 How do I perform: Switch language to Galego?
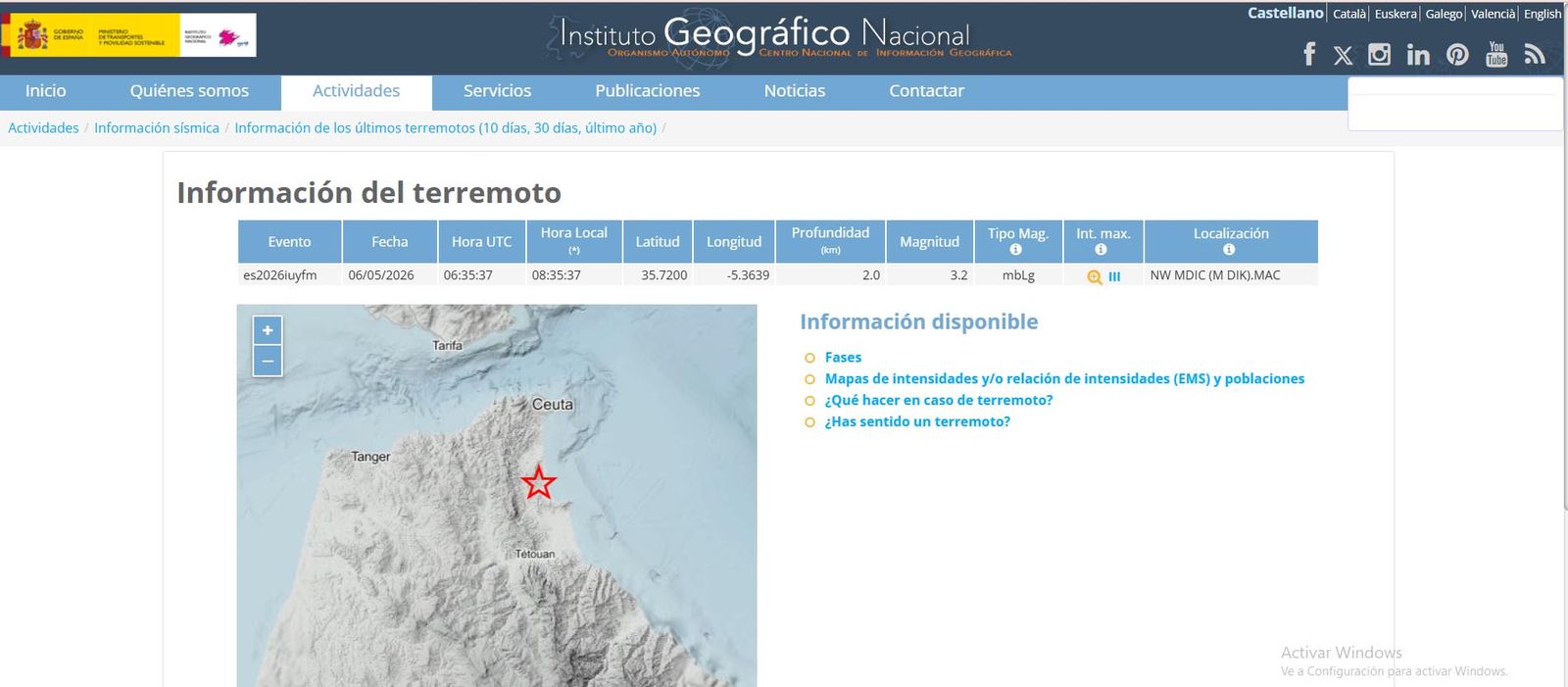(1444, 14)
